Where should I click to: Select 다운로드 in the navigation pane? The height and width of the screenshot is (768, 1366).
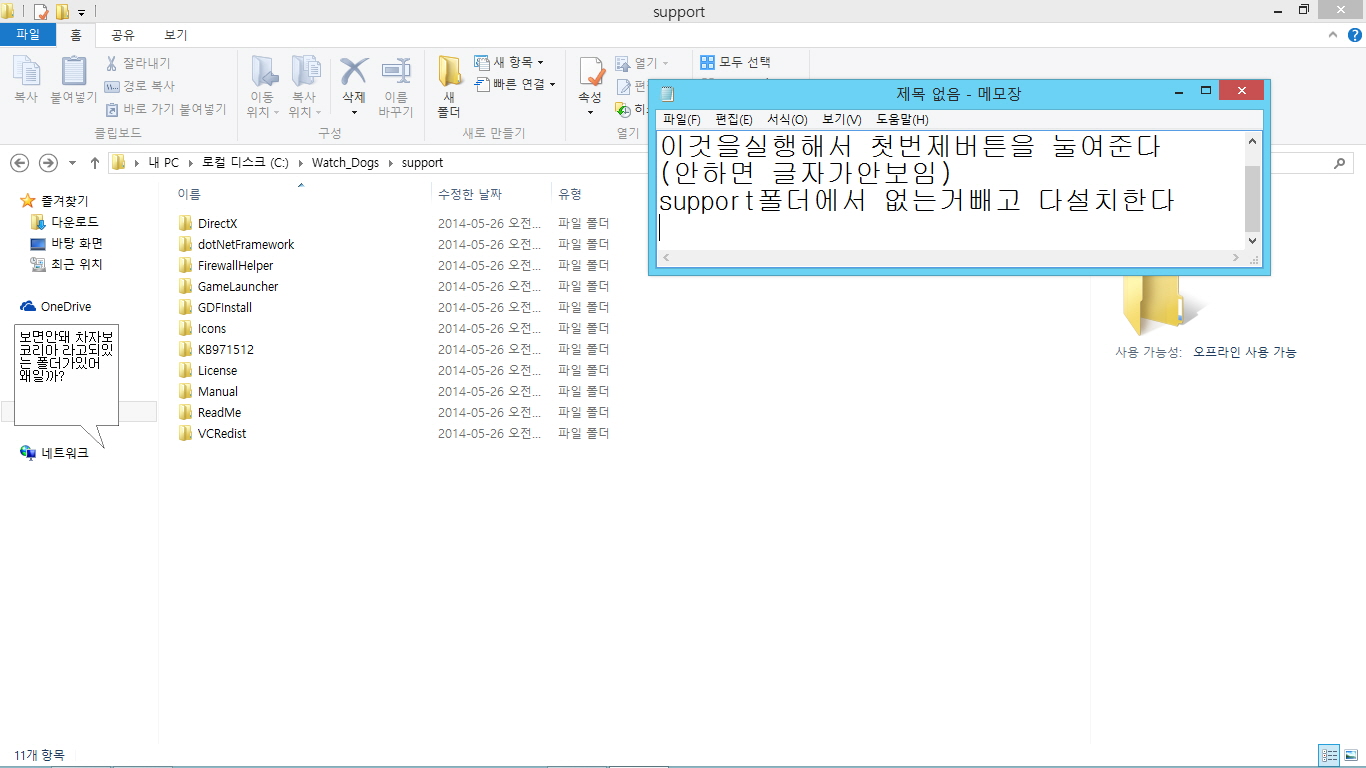click(x=75, y=222)
